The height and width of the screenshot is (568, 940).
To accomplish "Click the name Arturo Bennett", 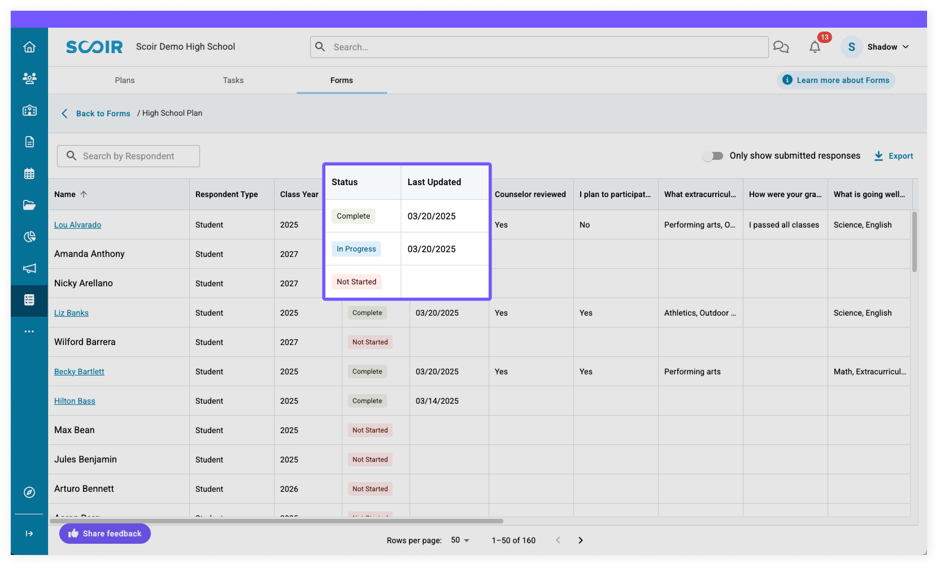I will point(84,489).
